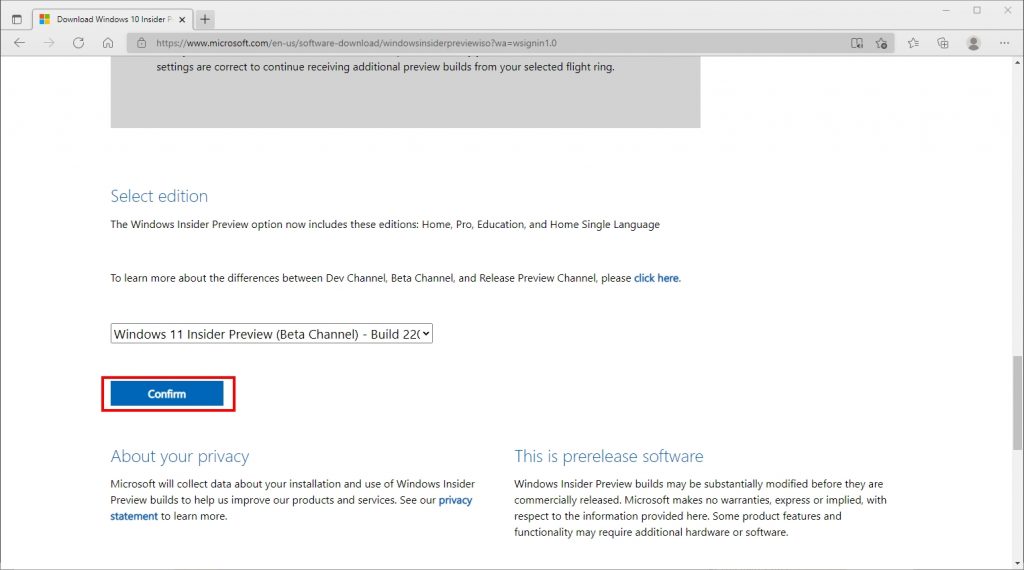The width and height of the screenshot is (1024, 570).
Task: Click the scrollbar up arrow
Action: click(1017, 63)
